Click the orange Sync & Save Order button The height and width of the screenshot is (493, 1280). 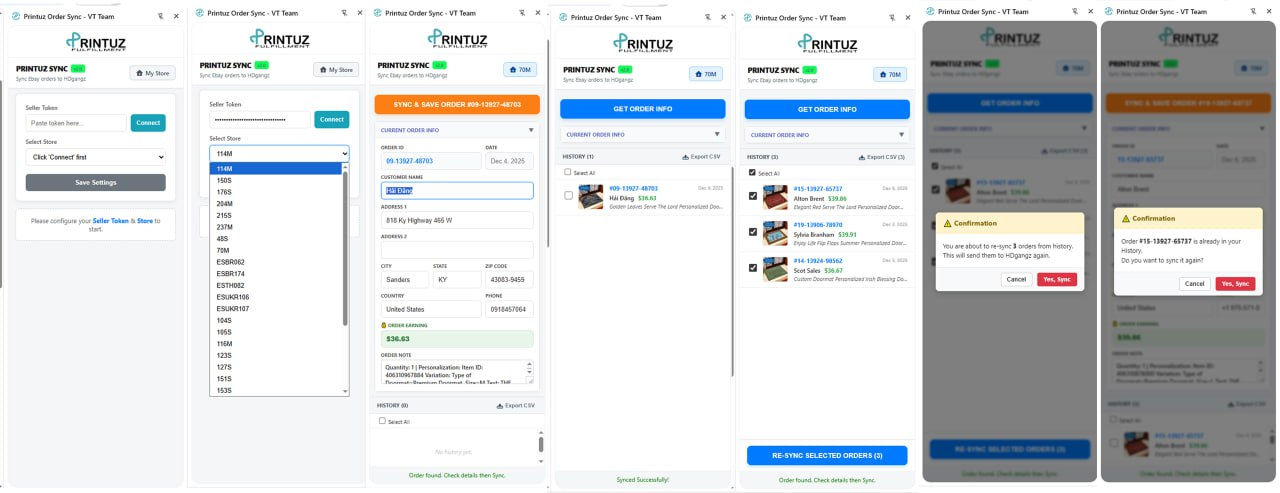pyautogui.click(x=456, y=104)
